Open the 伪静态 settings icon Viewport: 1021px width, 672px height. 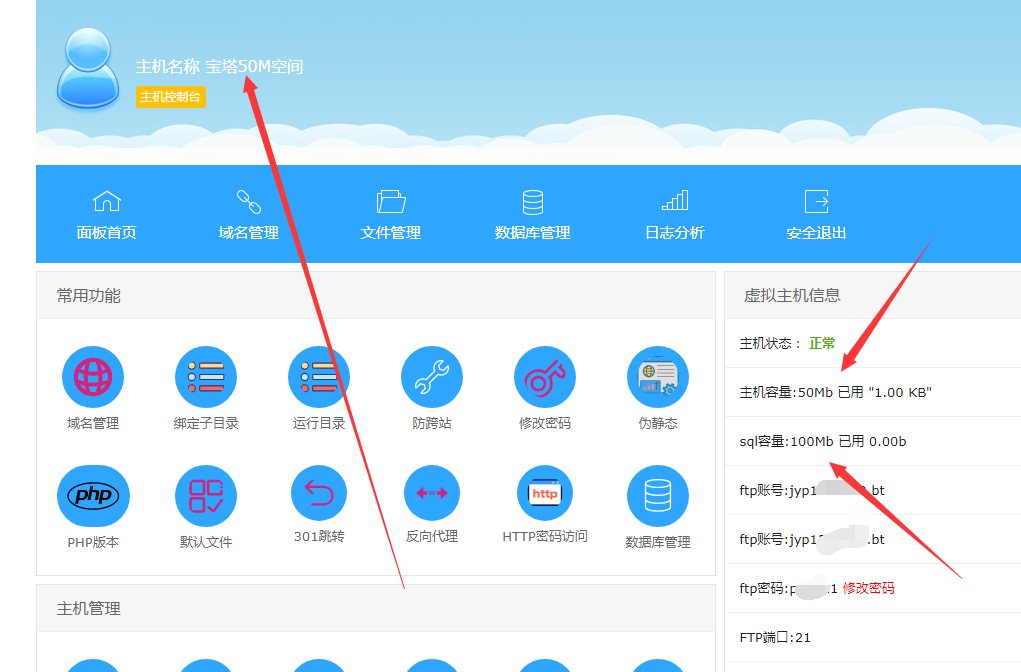[657, 377]
